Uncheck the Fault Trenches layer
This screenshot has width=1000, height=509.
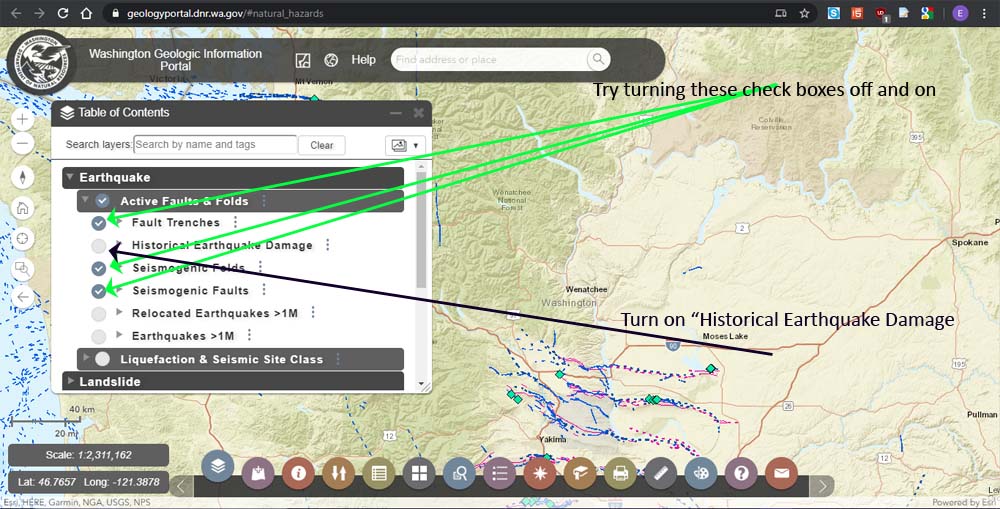click(98, 223)
